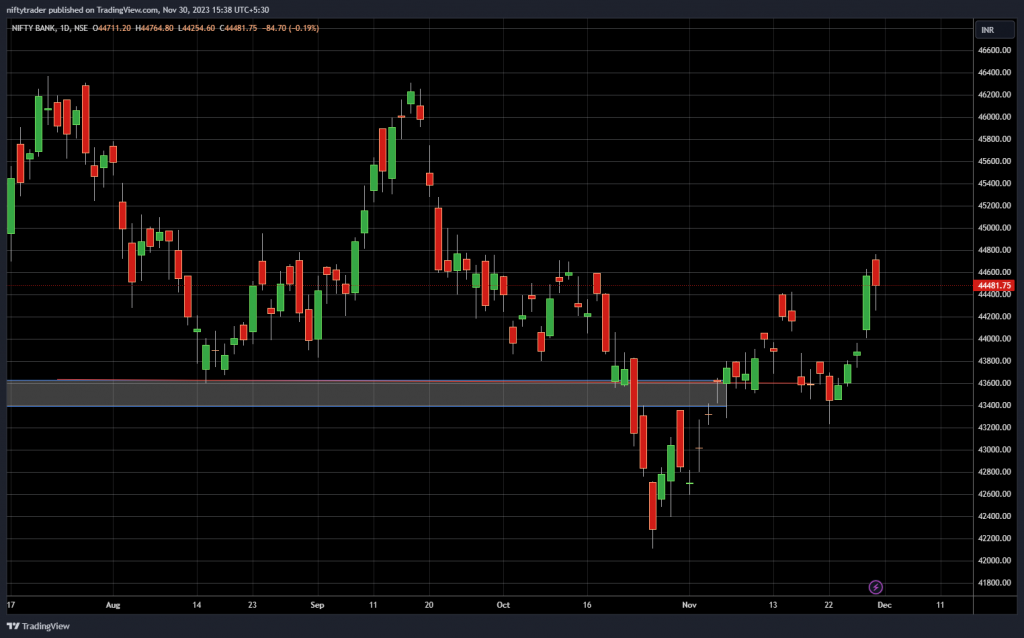Screen dimensions: 1024x638
Task: Click the high value H44764.80
Action: [154, 28]
